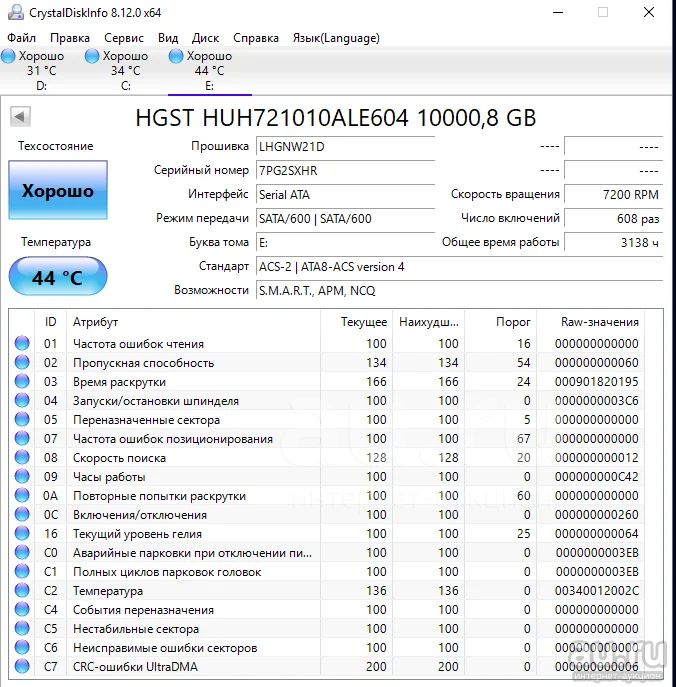Click the Наихудш... column header
Viewport: 676px width, 687px height.
(x=428, y=322)
